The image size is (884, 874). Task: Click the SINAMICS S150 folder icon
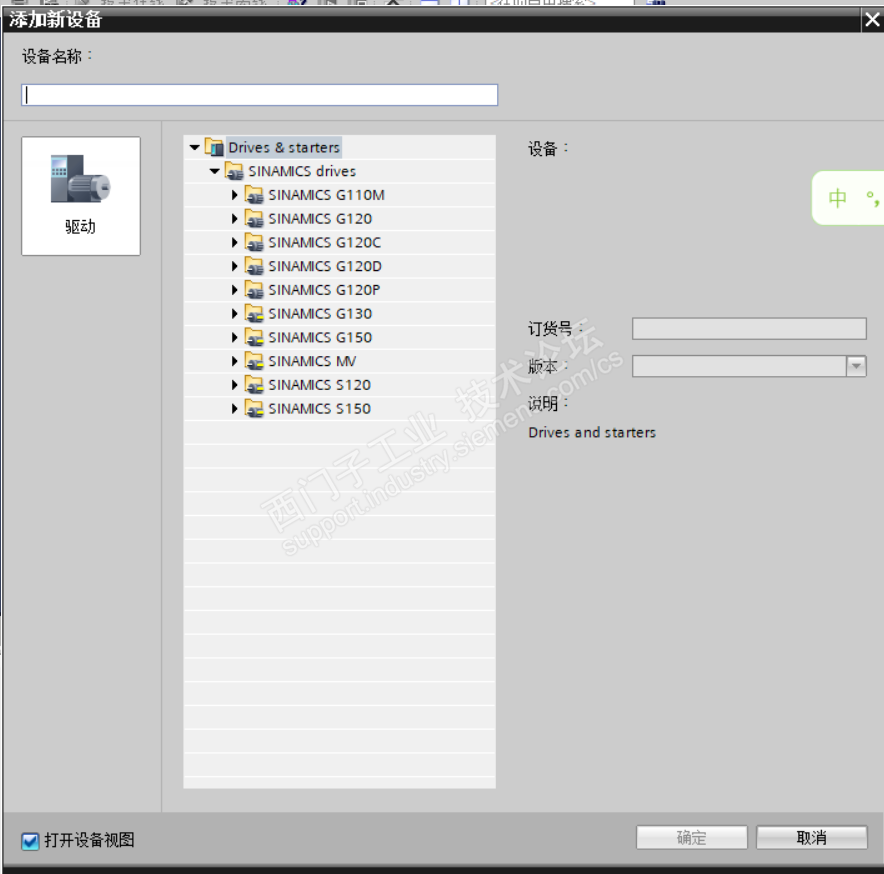point(254,408)
